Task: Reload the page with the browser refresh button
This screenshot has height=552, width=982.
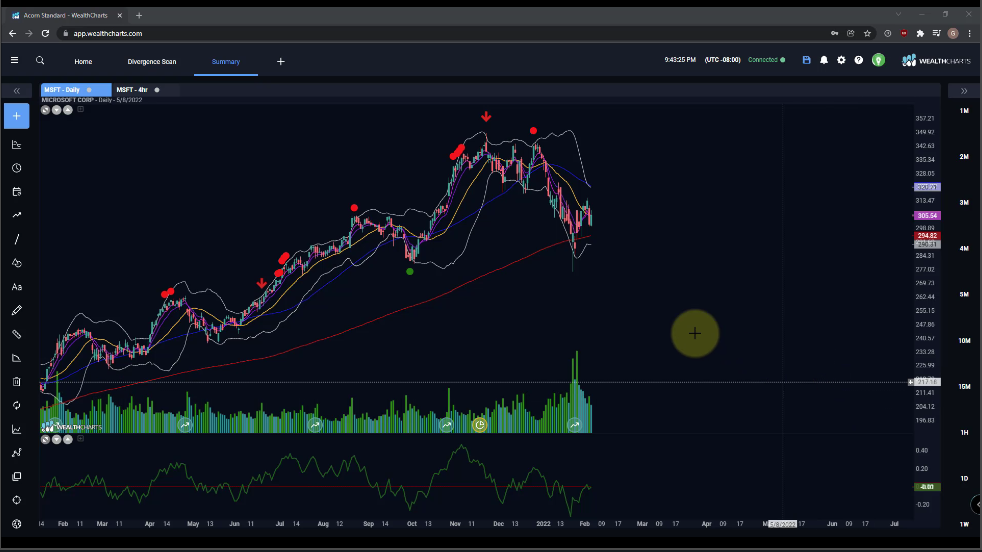Action: [45, 33]
